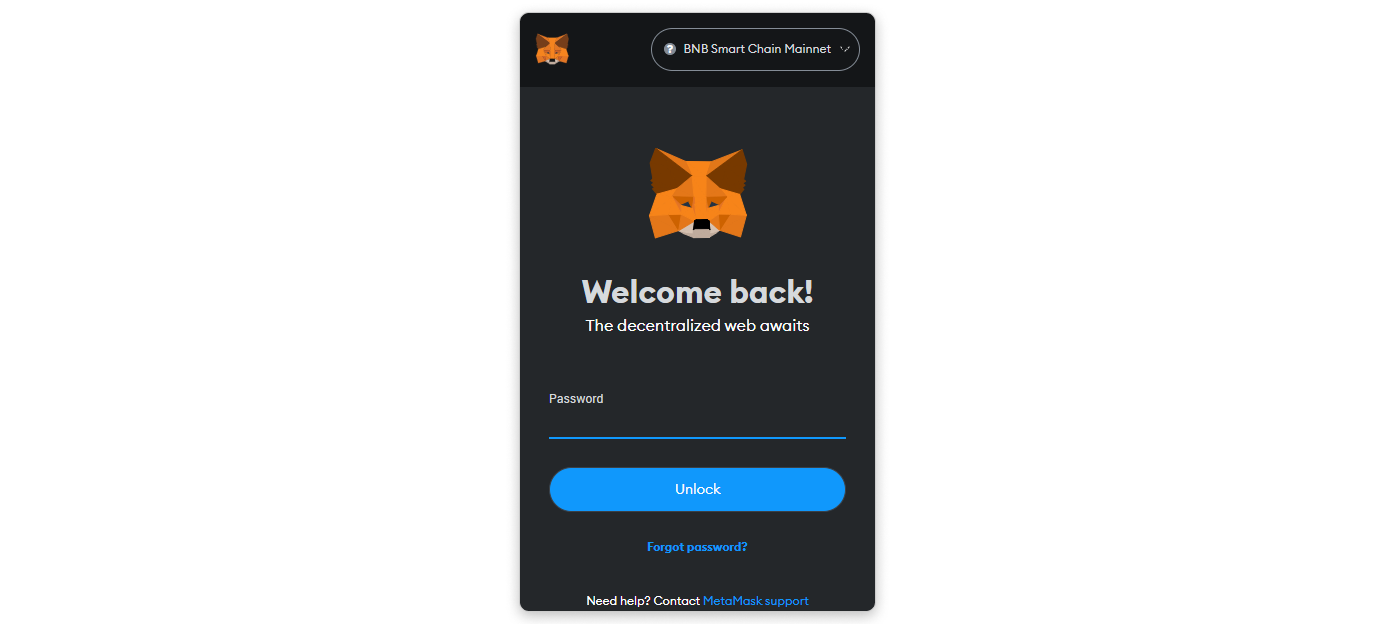Click the question mark network icon

pos(670,49)
